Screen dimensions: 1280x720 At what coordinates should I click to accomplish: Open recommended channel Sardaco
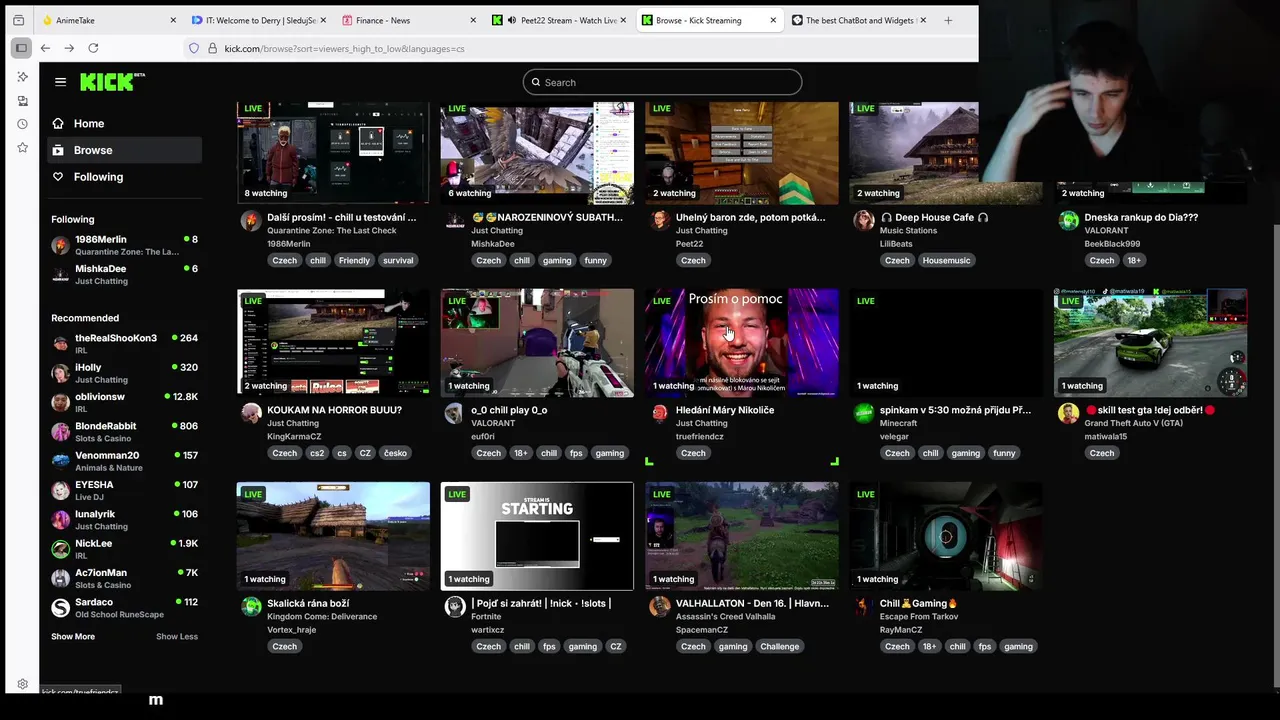(x=124, y=608)
